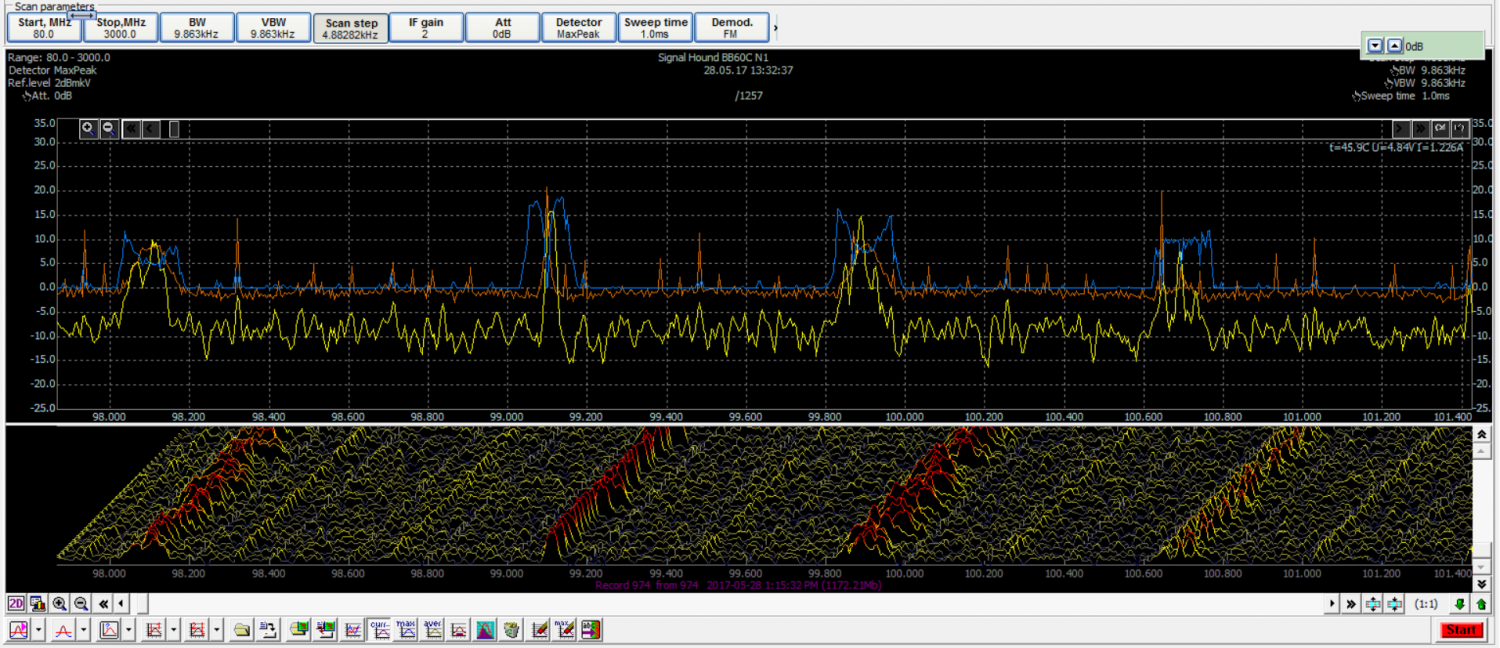Zoom out on the spectrum graph

click(109, 128)
